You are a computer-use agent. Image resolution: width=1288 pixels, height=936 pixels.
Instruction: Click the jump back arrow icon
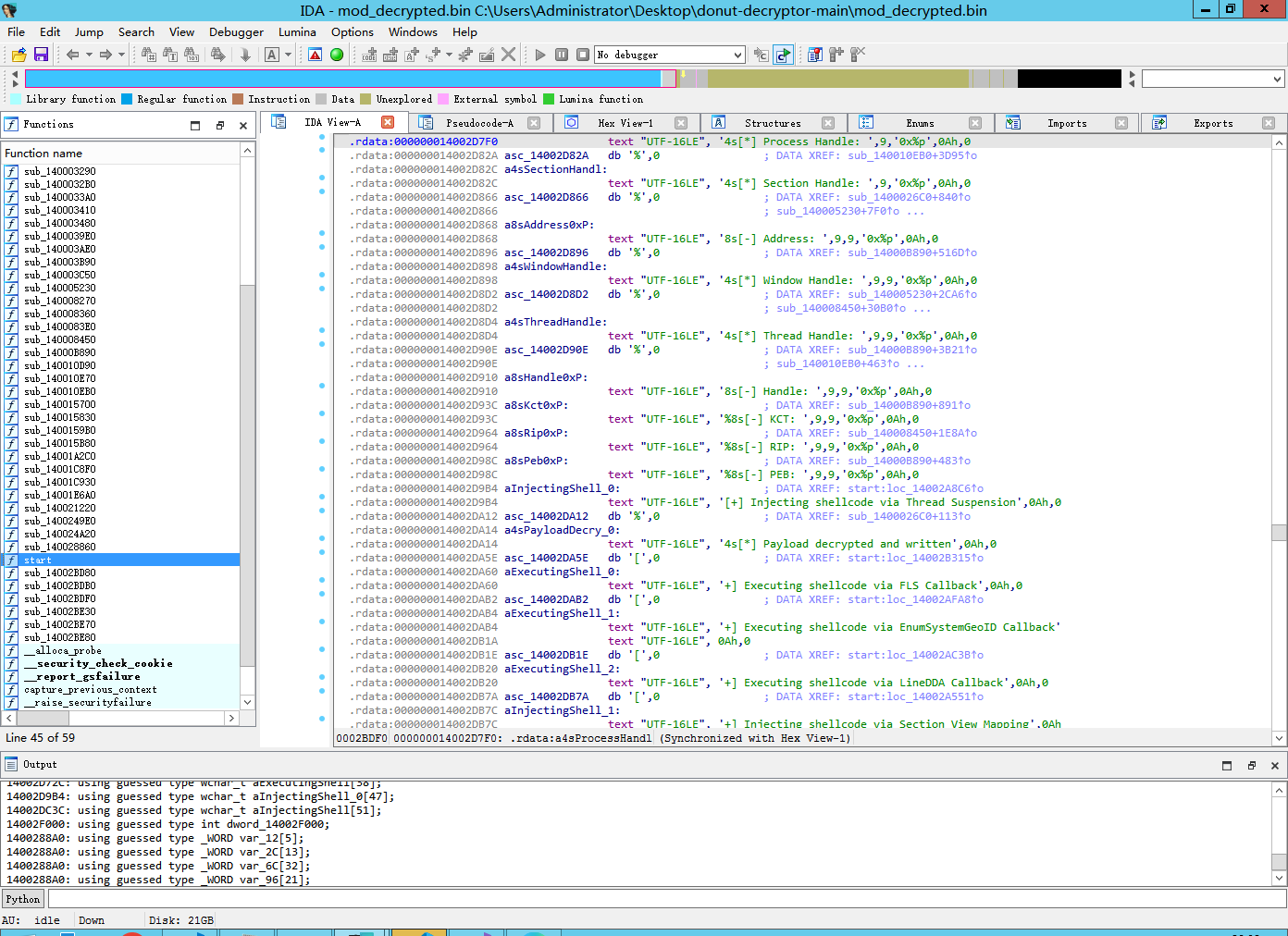pyautogui.click(x=72, y=55)
